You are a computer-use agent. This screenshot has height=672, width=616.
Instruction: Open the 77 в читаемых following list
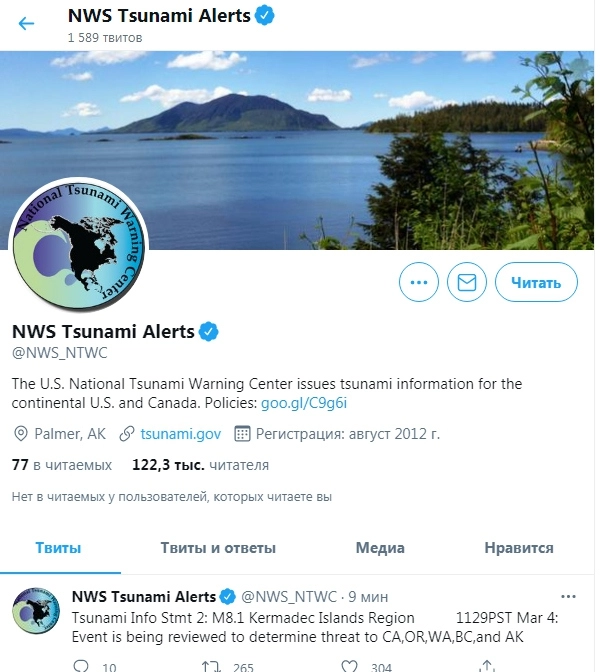pyautogui.click(x=62, y=465)
